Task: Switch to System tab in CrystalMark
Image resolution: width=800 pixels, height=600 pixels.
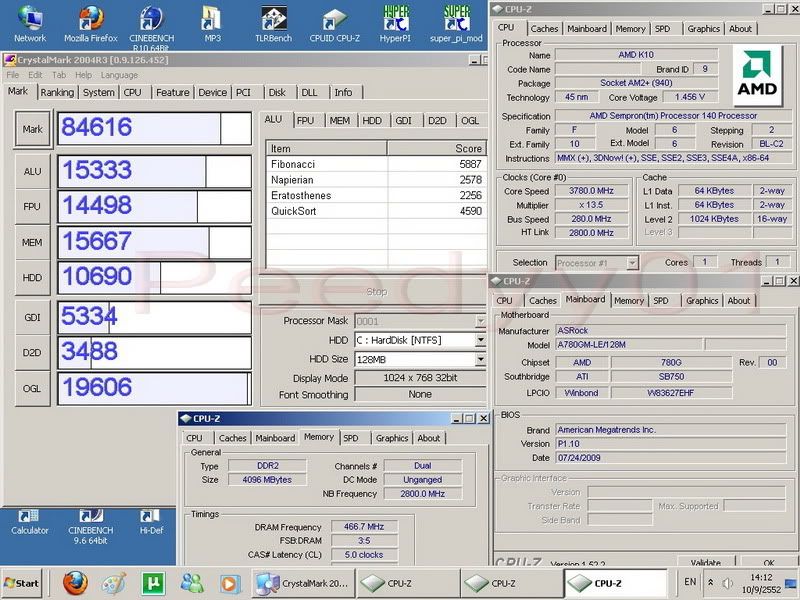Action: (x=98, y=92)
